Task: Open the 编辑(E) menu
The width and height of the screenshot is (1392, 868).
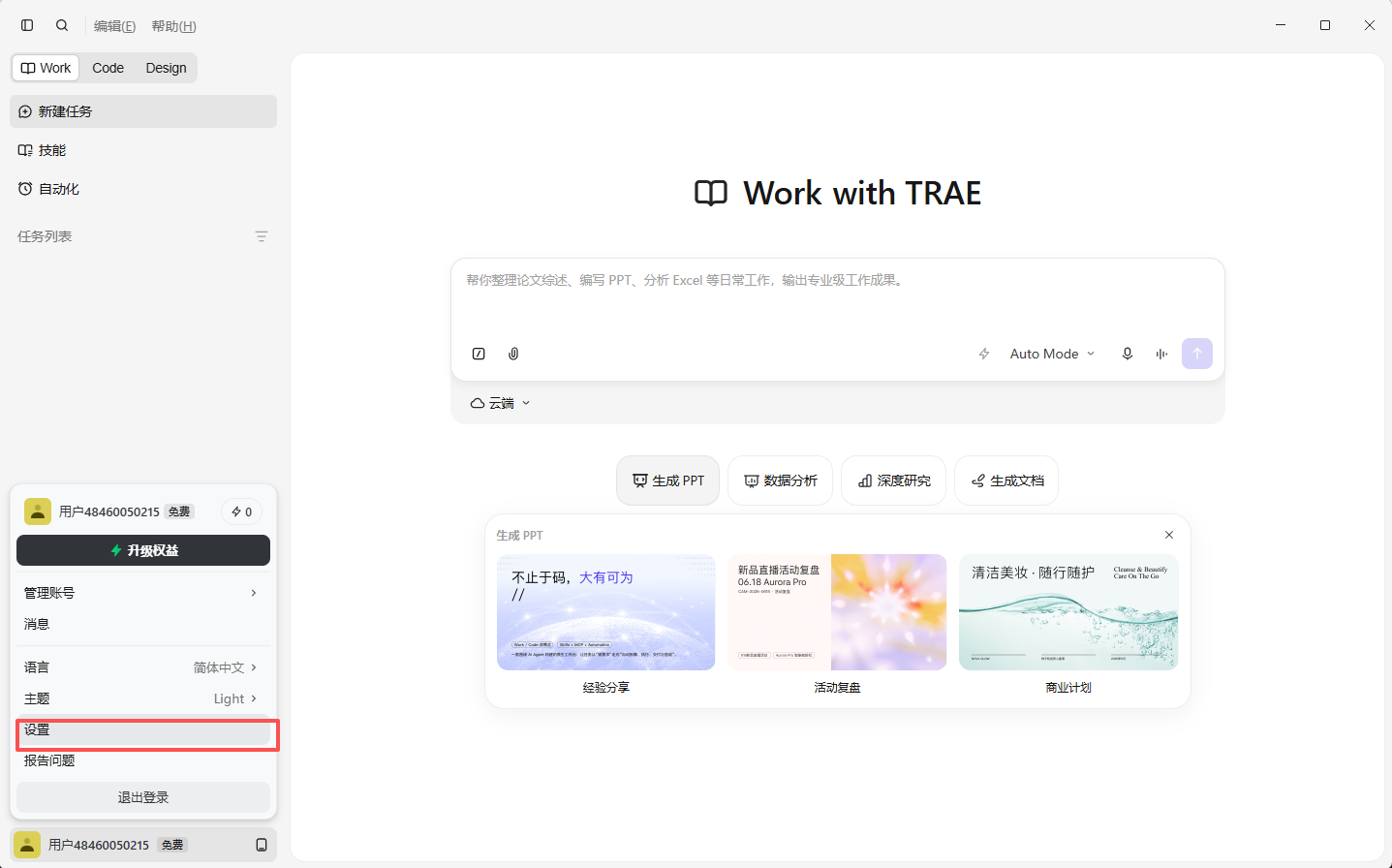Action: pyautogui.click(x=114, y=26)
